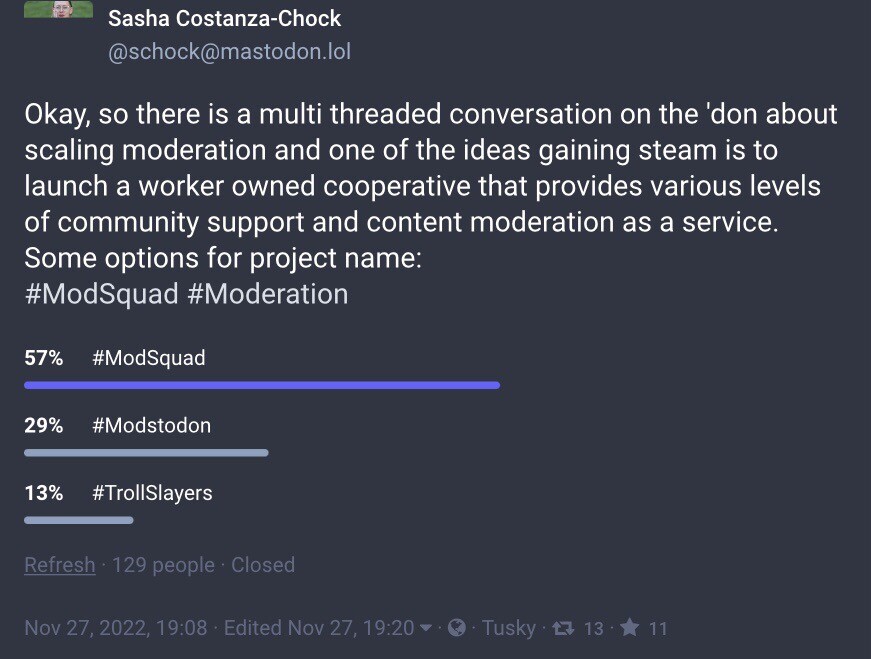Image resolution: width=871 pixels, height=659 pixels.
Task: Select the #Modstodon poll option
Action: (x=151, y=425)
